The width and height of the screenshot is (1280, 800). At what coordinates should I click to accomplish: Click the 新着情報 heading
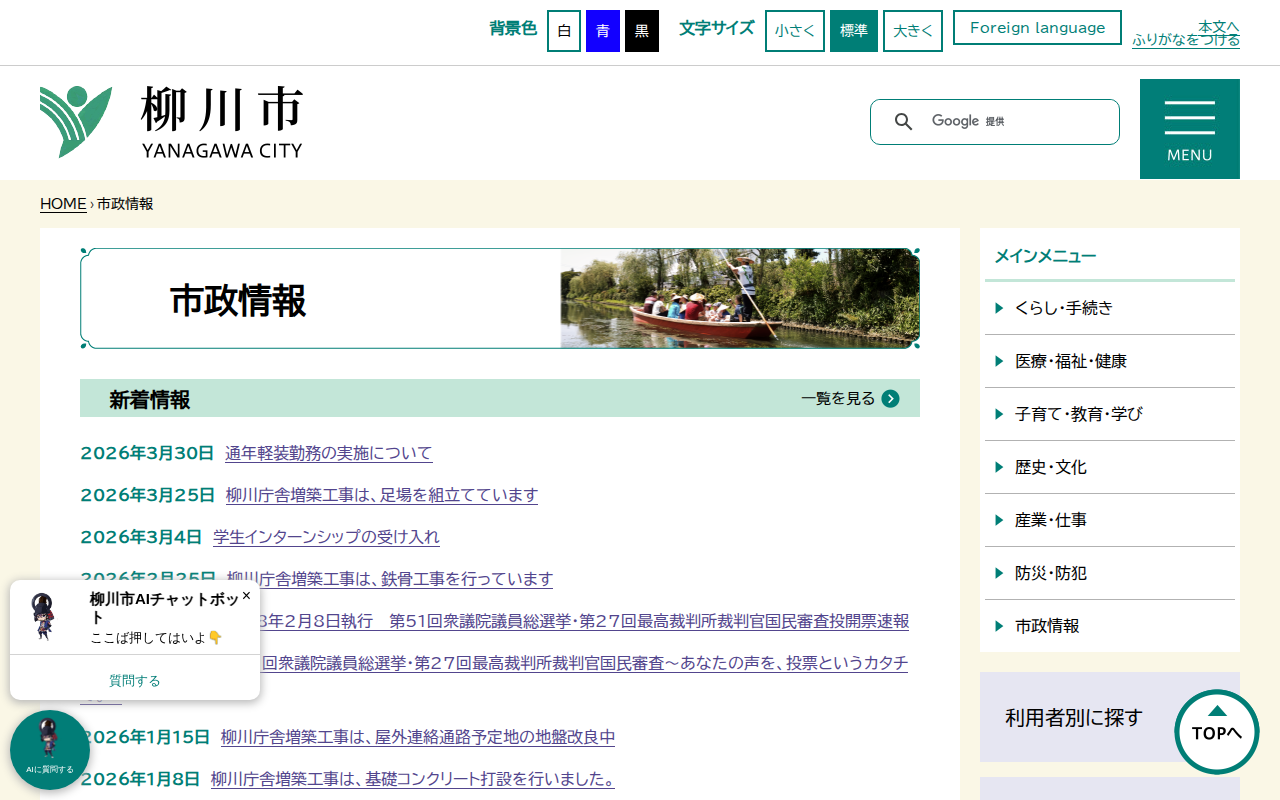coord(150,400)
